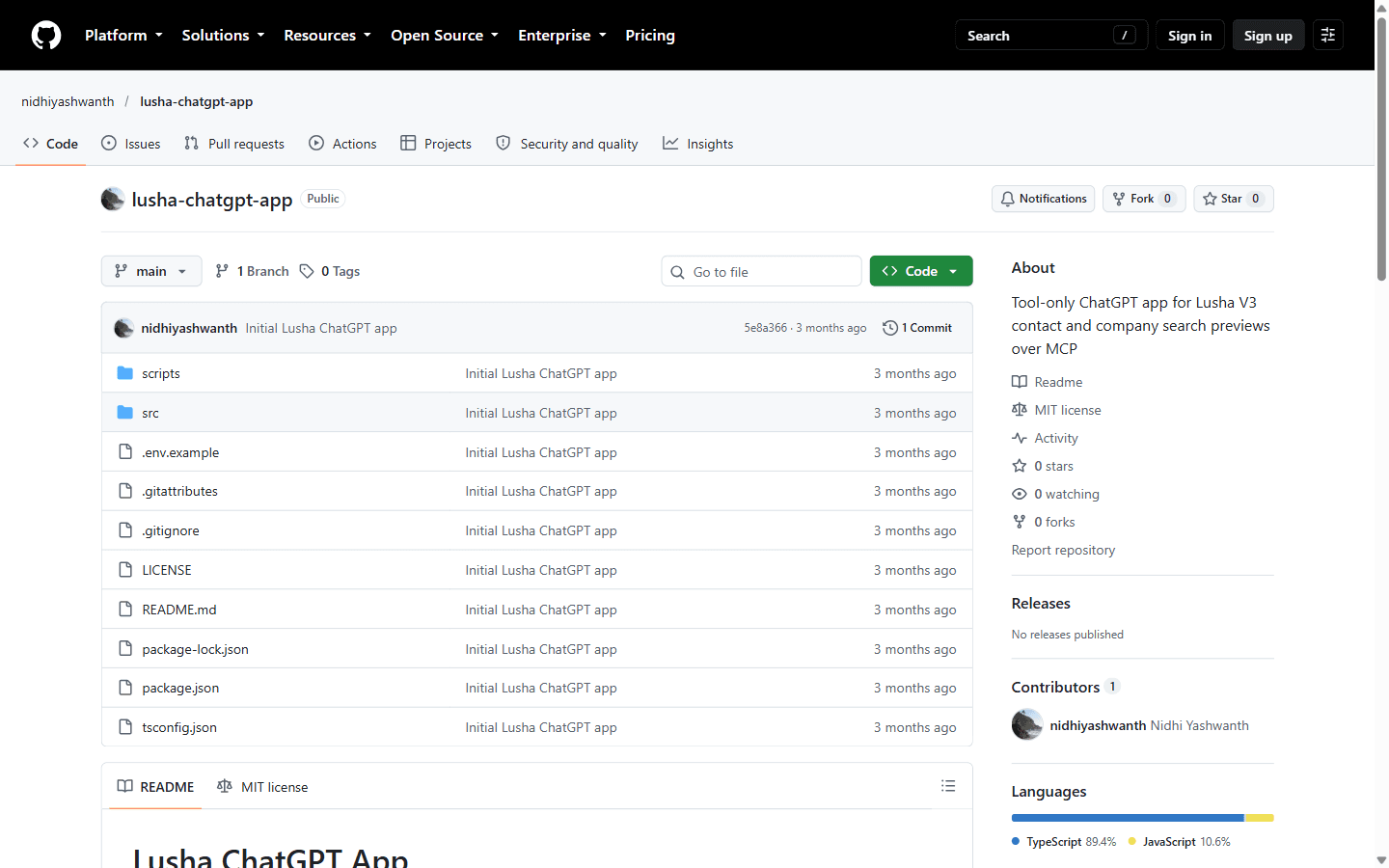
Task: Click the Go to file field
Action: 762,271
